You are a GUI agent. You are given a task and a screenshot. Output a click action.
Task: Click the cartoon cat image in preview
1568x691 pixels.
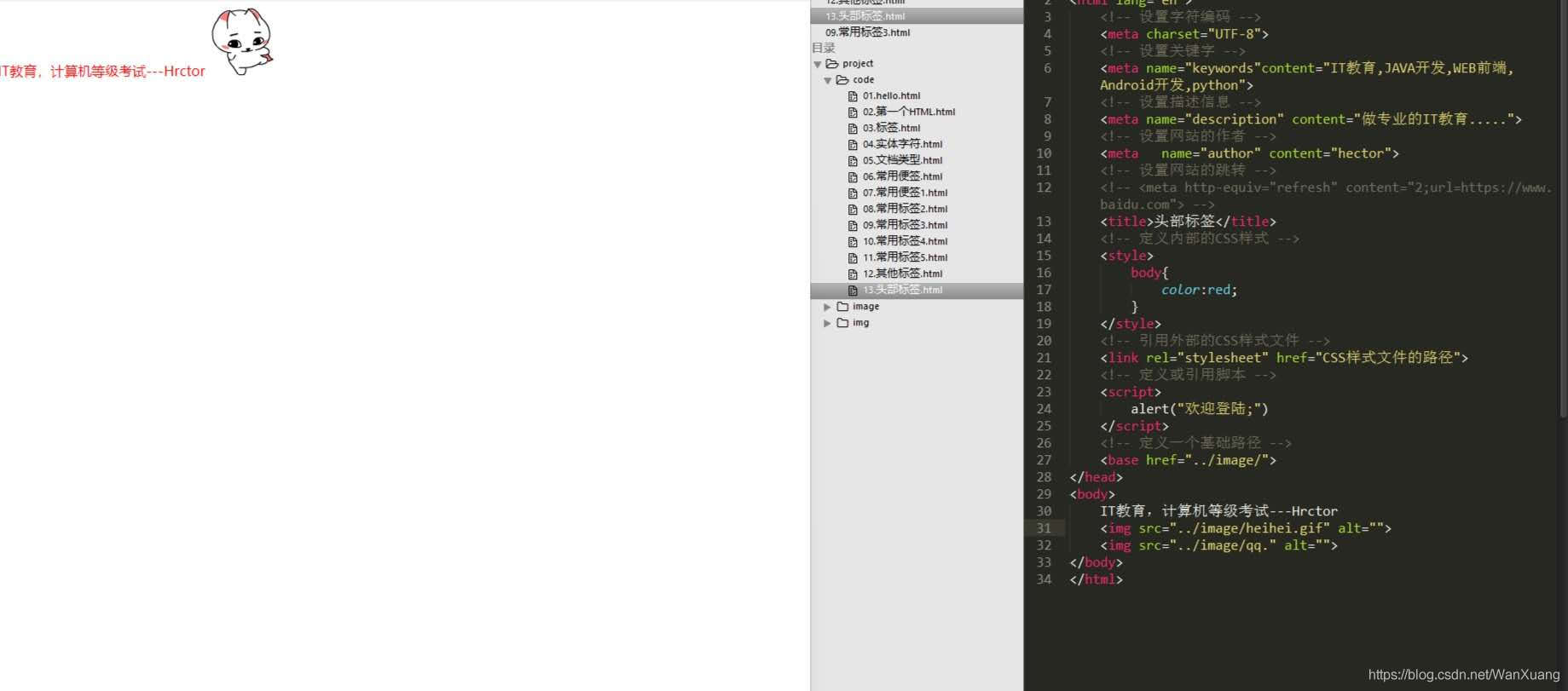(x=242, y=41)
